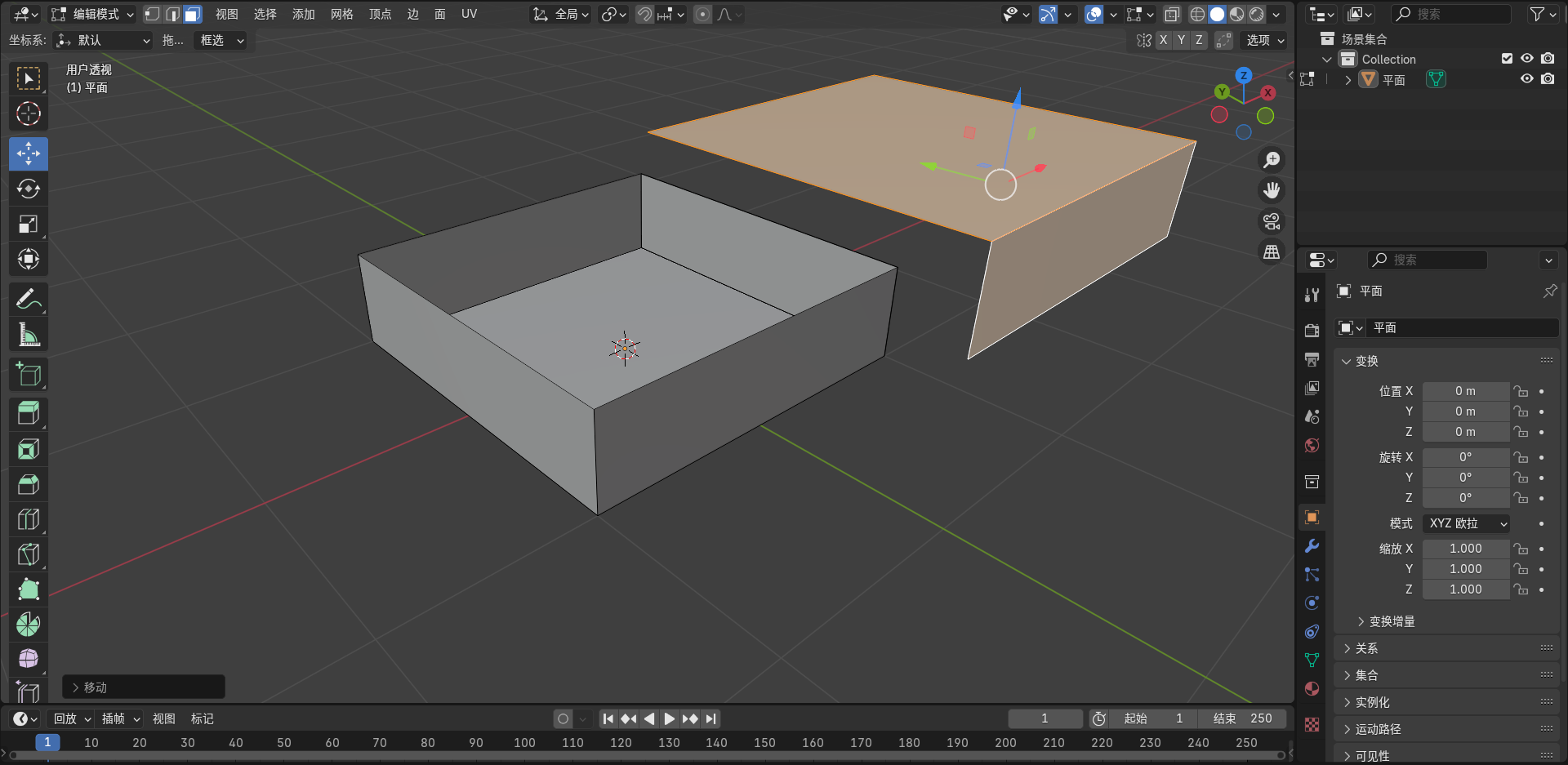Toggle snapping magnet
Viewport: 1568px width, 765px height.
(x=644, y=14)
